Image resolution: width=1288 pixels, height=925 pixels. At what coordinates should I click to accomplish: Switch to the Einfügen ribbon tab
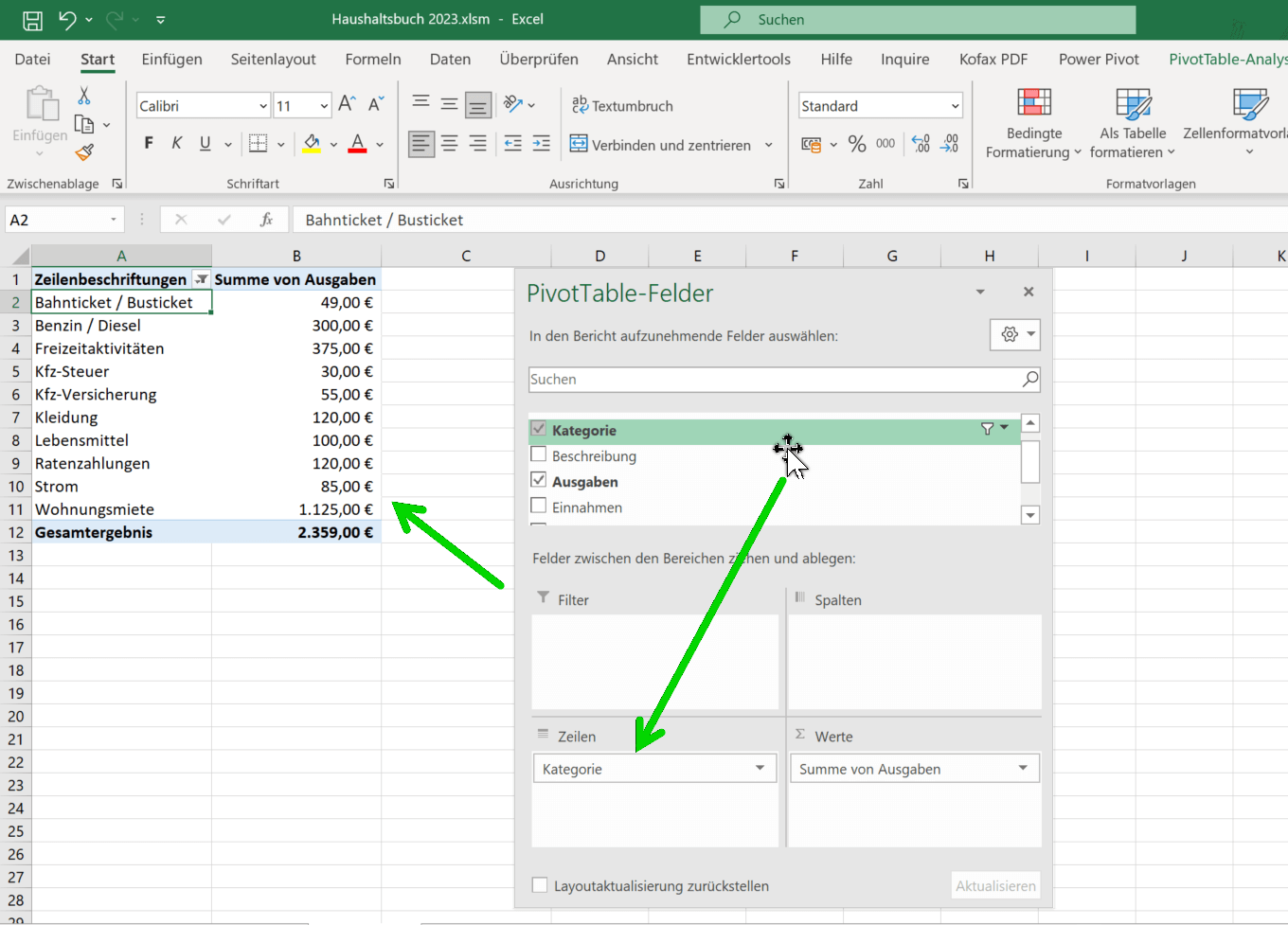coord(171,59)
